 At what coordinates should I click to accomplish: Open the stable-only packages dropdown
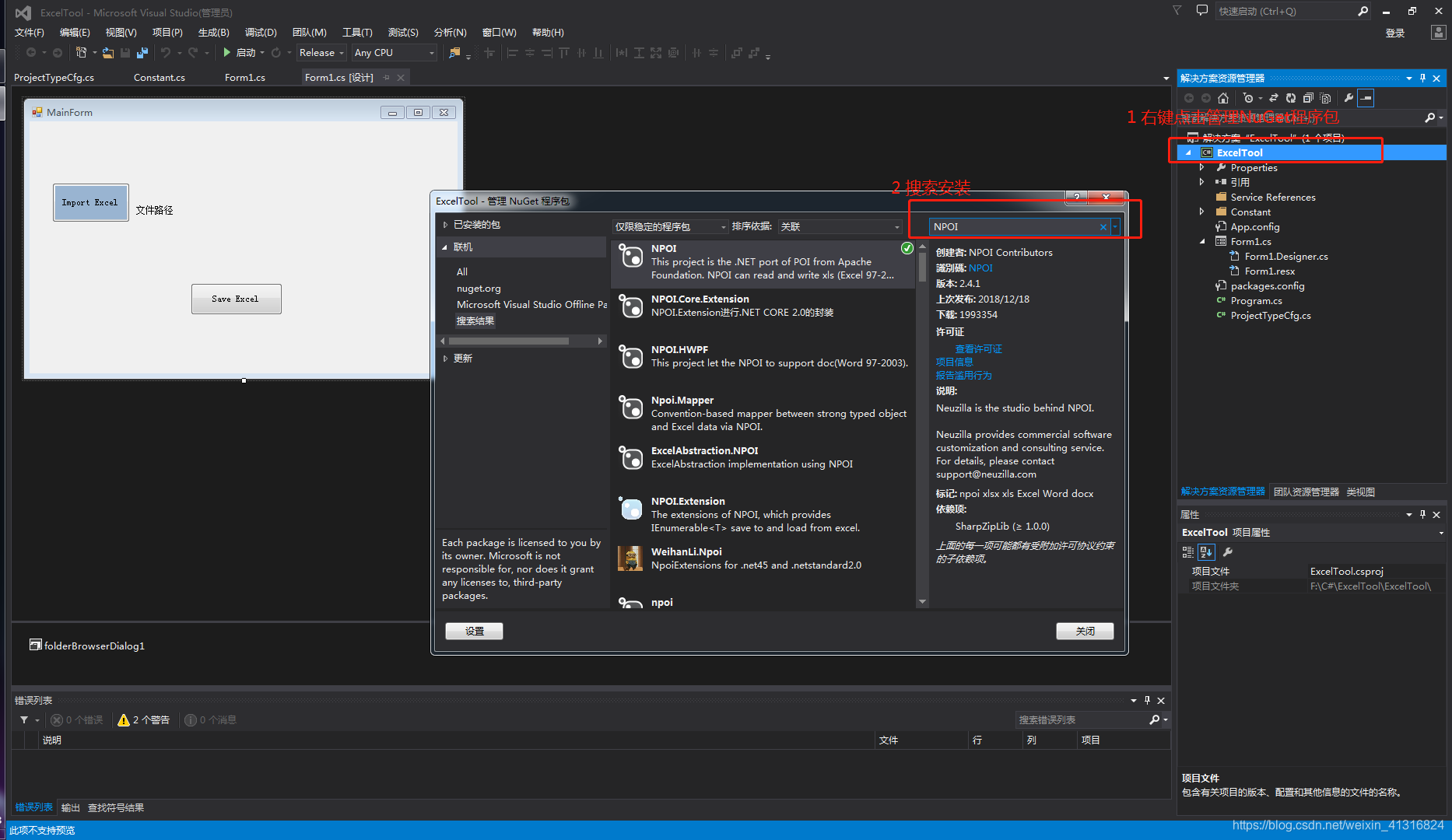[670, 227]
